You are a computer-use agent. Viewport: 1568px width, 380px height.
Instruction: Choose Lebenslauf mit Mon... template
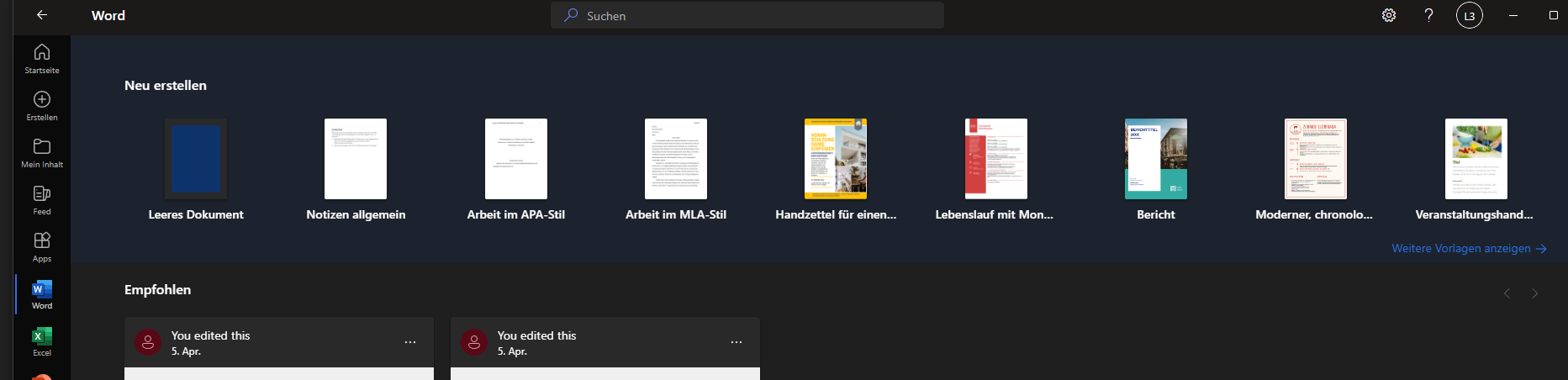click(995, 170)
